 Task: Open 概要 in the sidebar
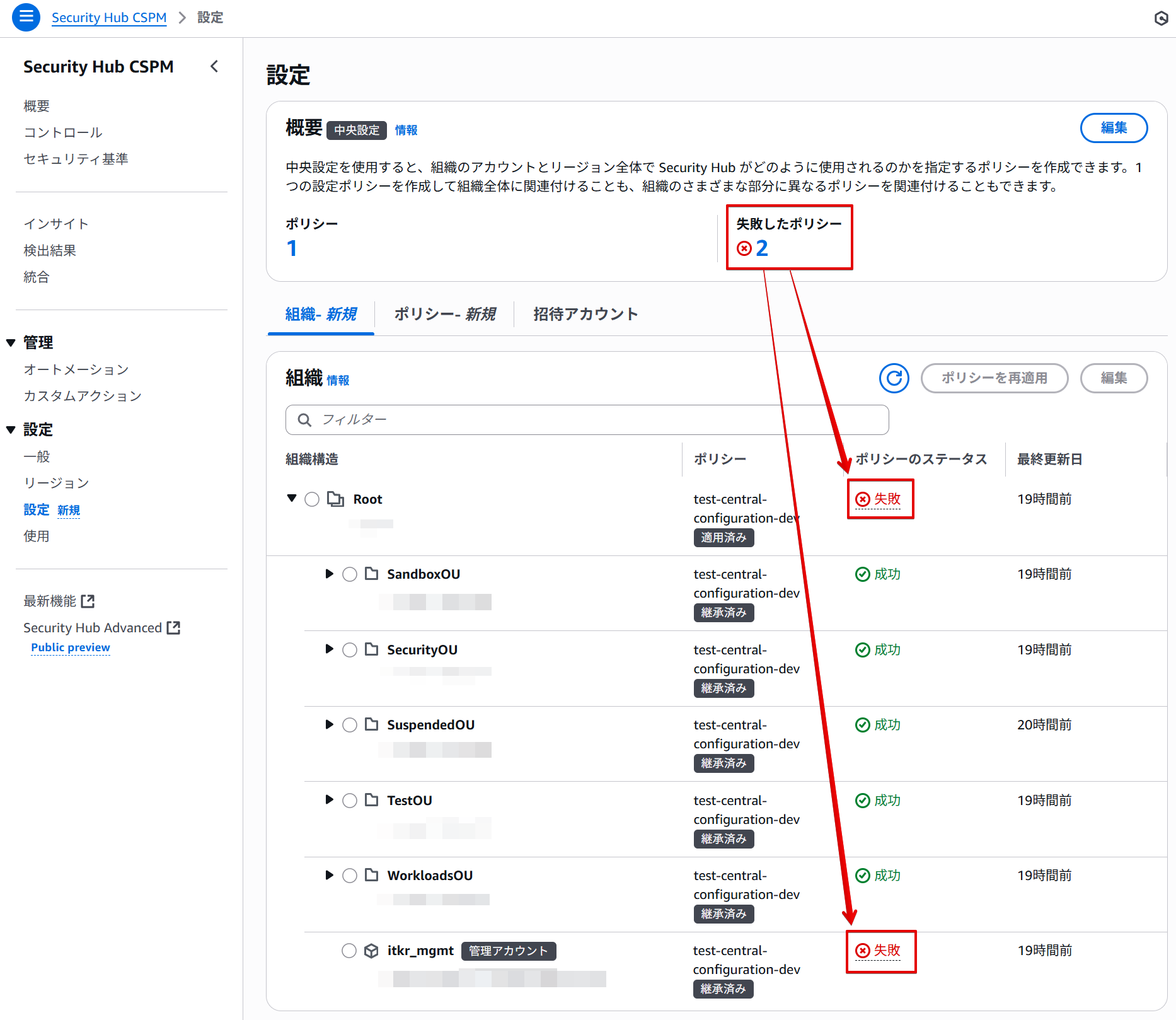click(x=37, y=106)
